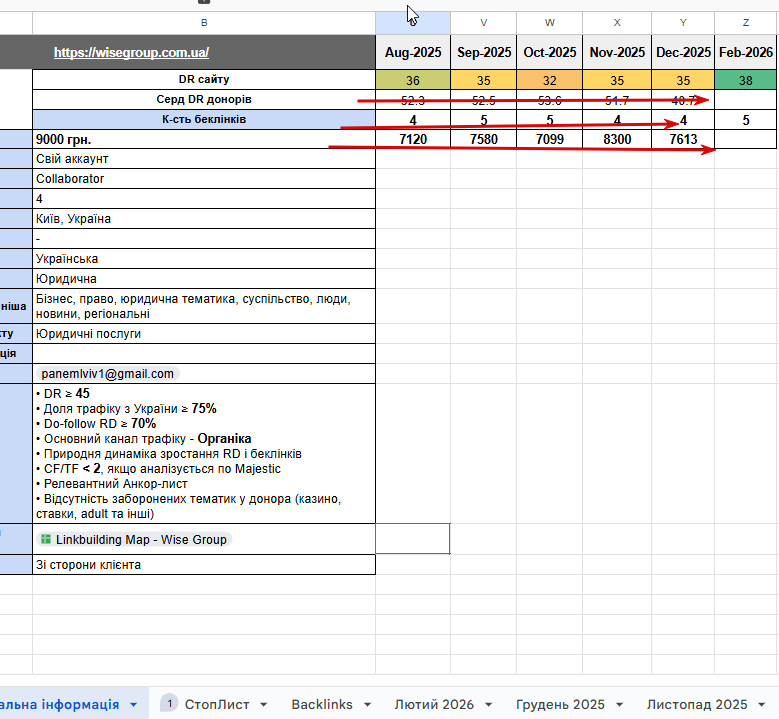Select the DR cell with value 36
The height and width of the screenshot is (719, 779).
click(x=413, y=80)
